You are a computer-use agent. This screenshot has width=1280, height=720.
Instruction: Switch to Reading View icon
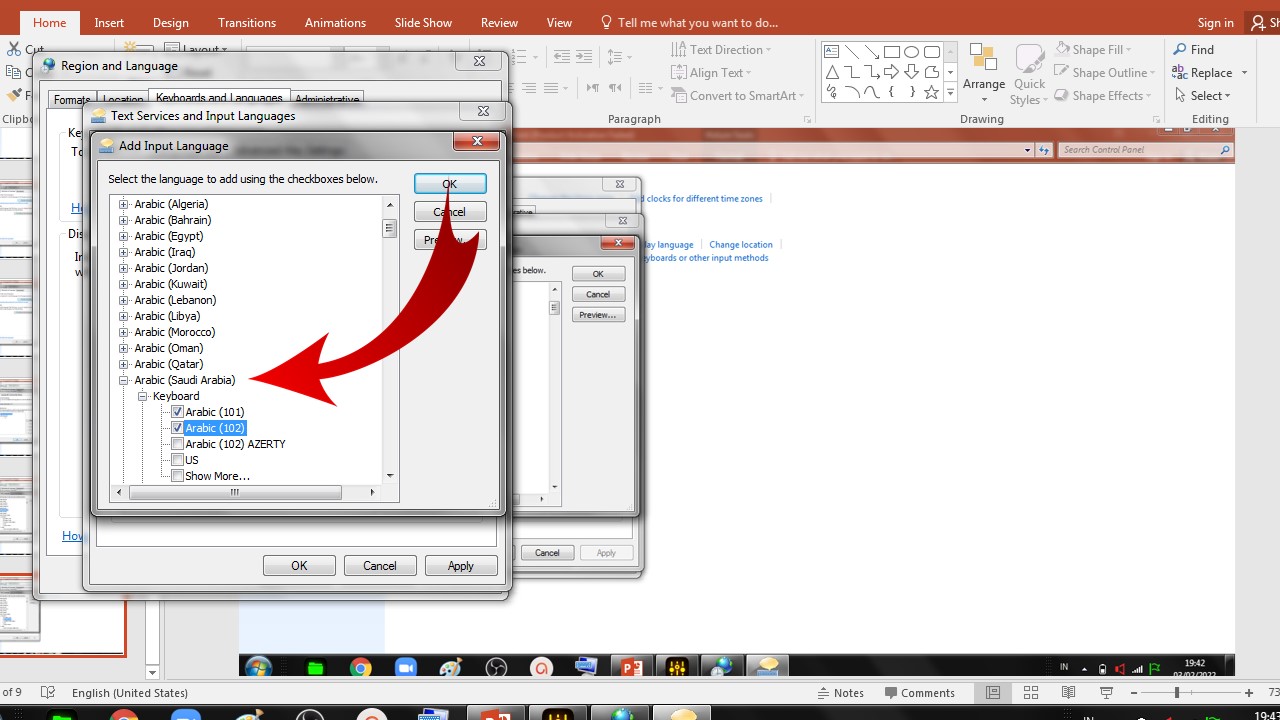point(1069,692)
